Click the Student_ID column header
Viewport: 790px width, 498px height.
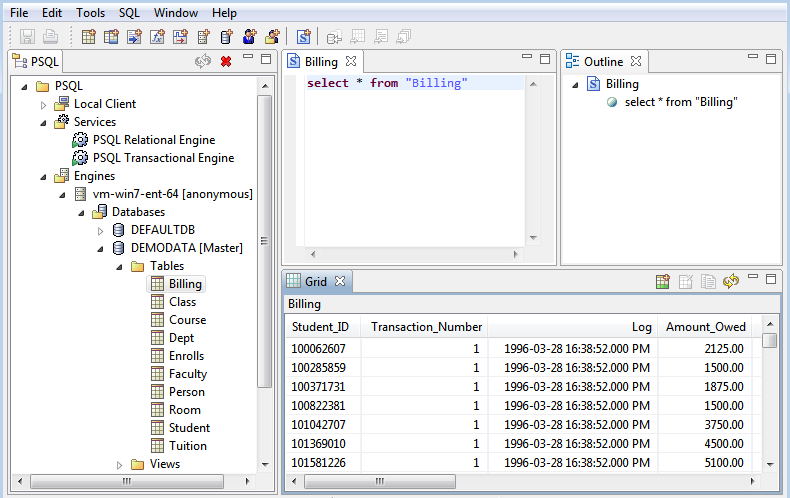pyautogui.click(x=322, y=327)
